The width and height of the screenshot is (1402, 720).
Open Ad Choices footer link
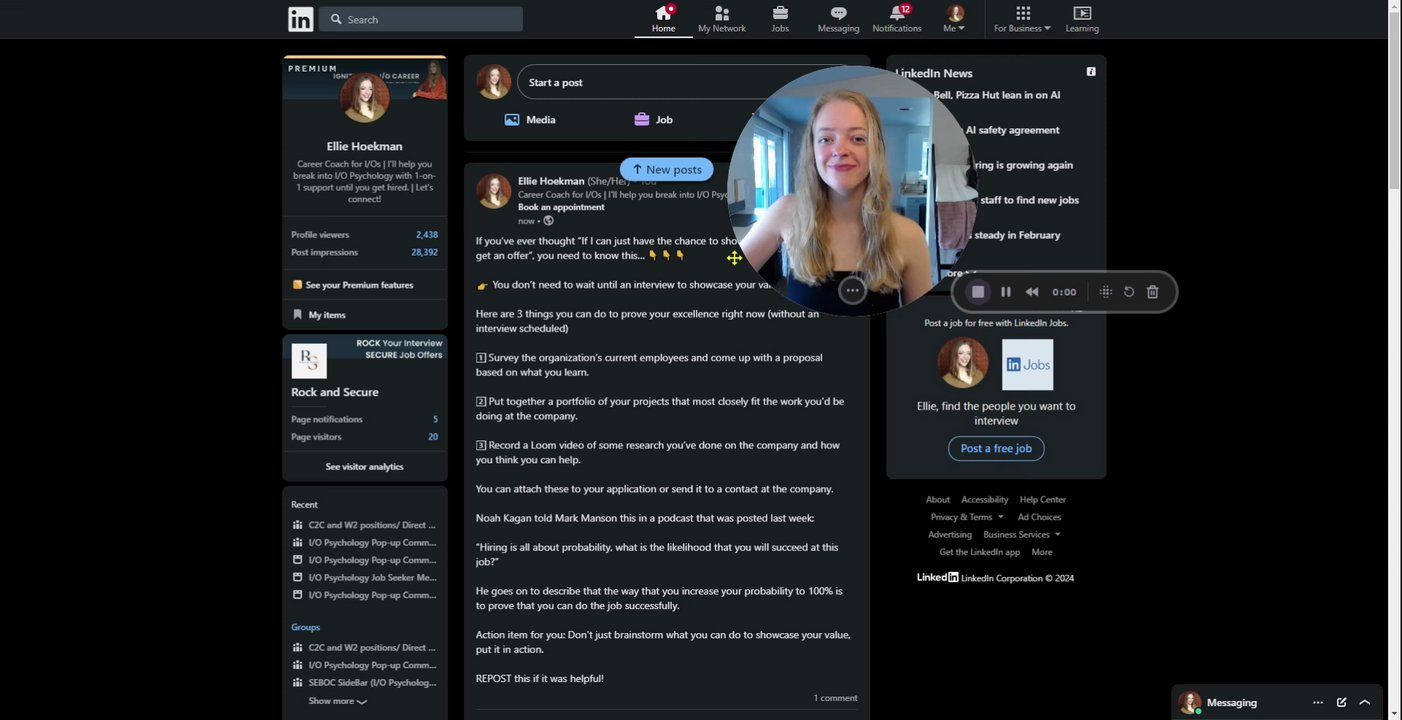(1040, 517)
